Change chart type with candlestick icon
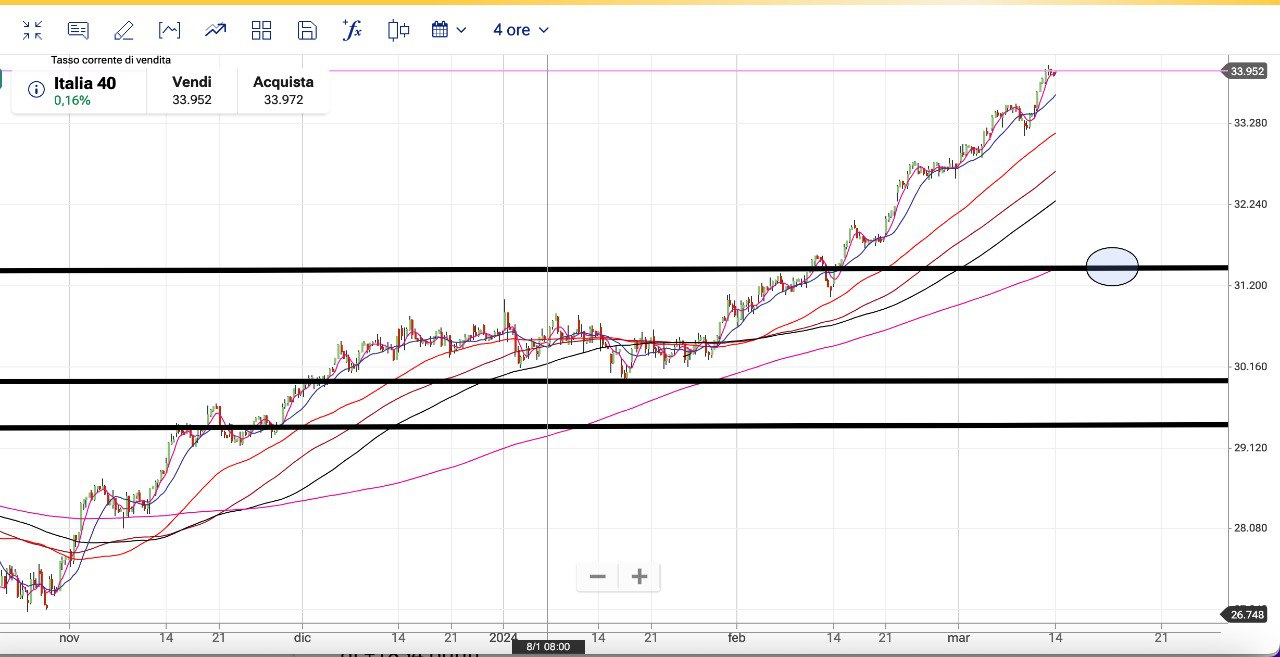 coord(398,30)
